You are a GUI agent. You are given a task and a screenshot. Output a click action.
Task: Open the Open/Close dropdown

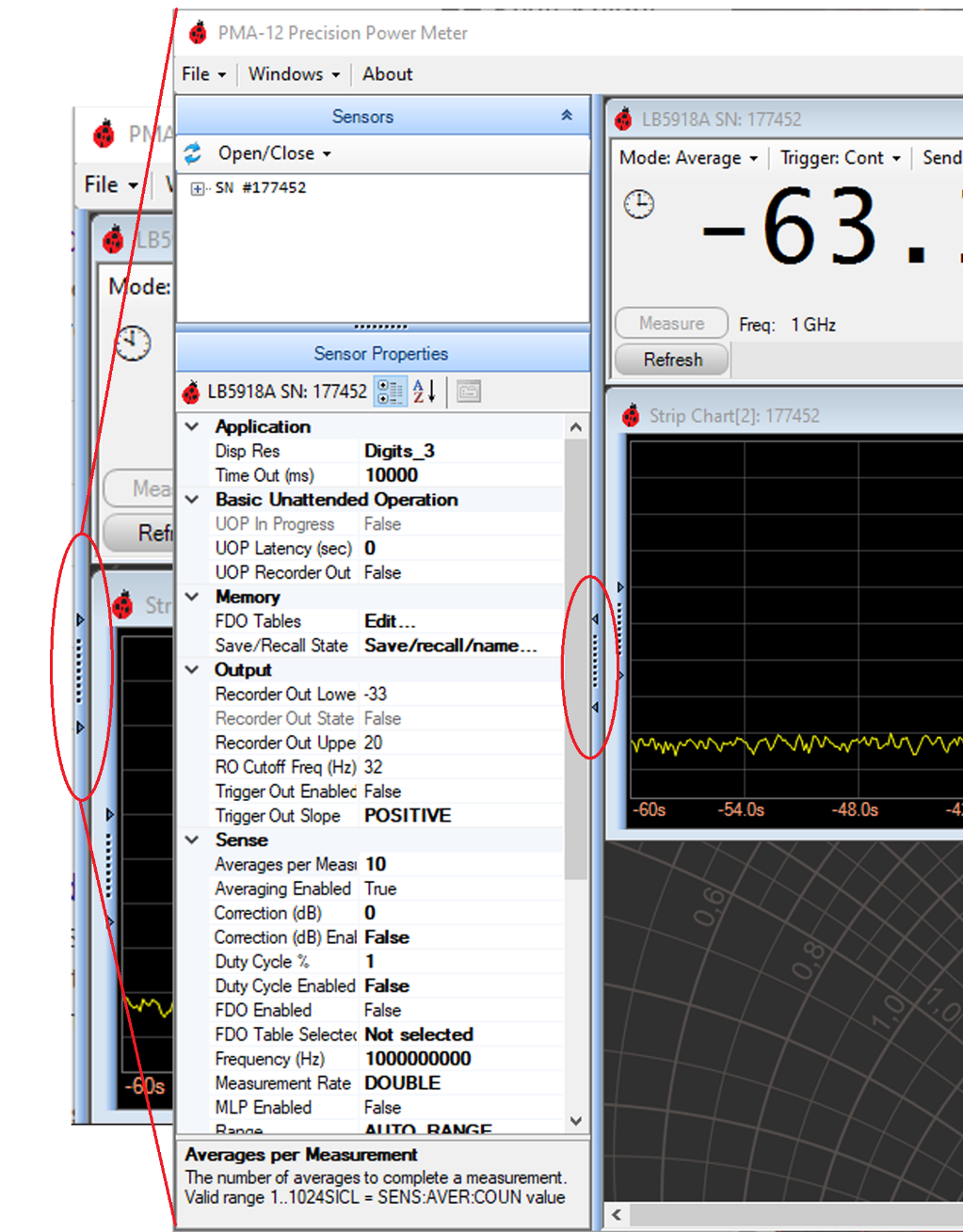pos(274,153)
